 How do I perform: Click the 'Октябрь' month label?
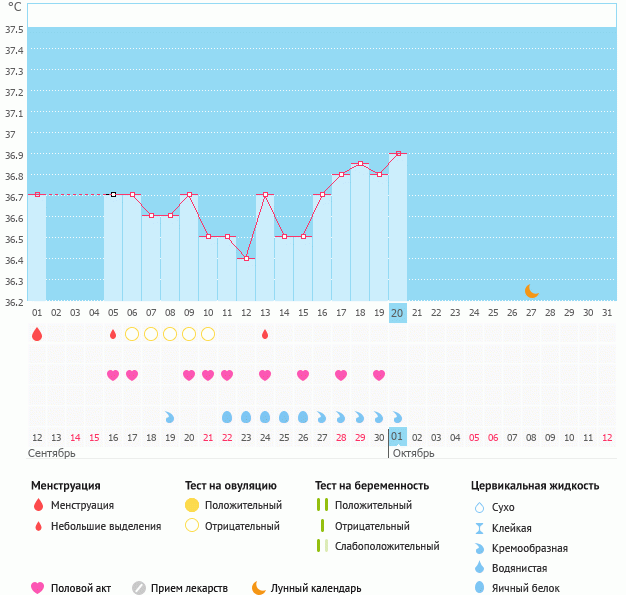413,454
